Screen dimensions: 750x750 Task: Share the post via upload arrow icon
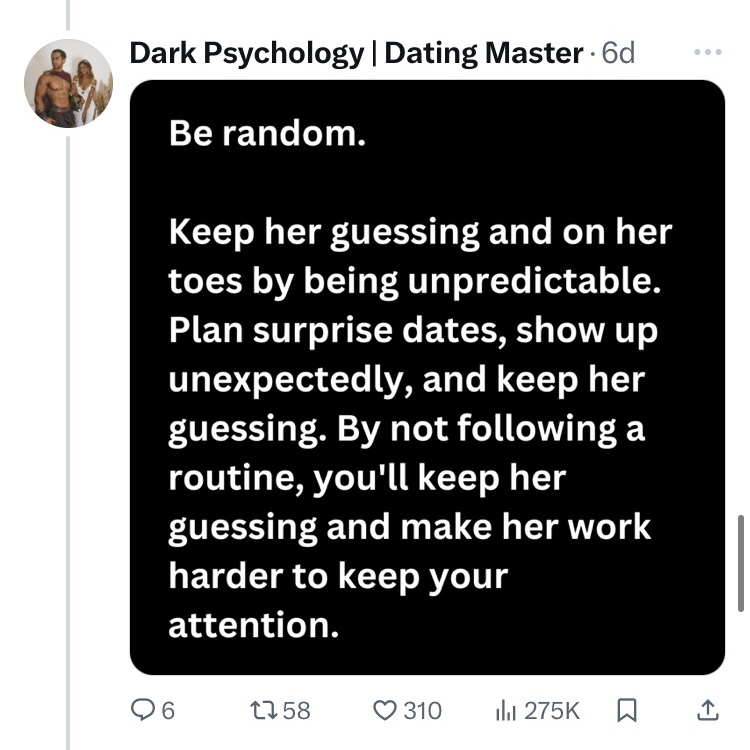pyautogui.click(x=706, y=710)
